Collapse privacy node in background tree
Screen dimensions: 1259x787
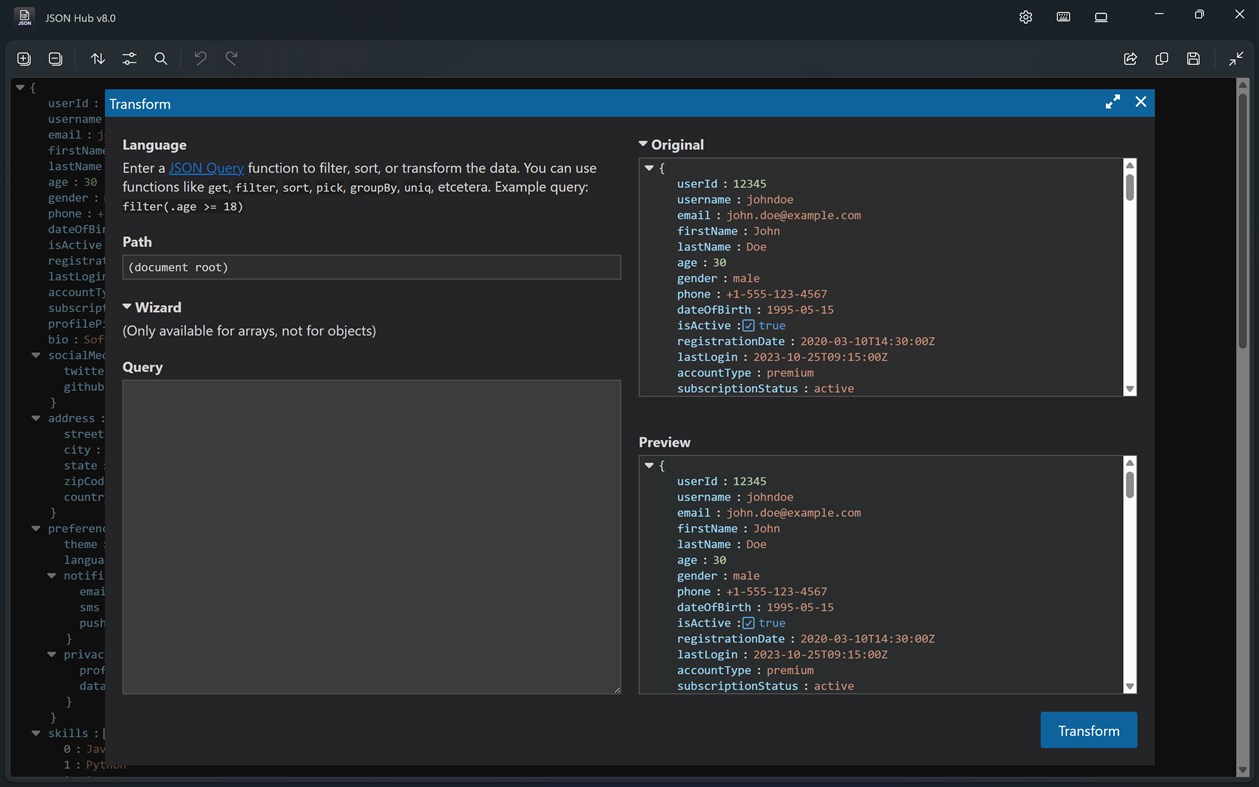click(x=52, y=654)
